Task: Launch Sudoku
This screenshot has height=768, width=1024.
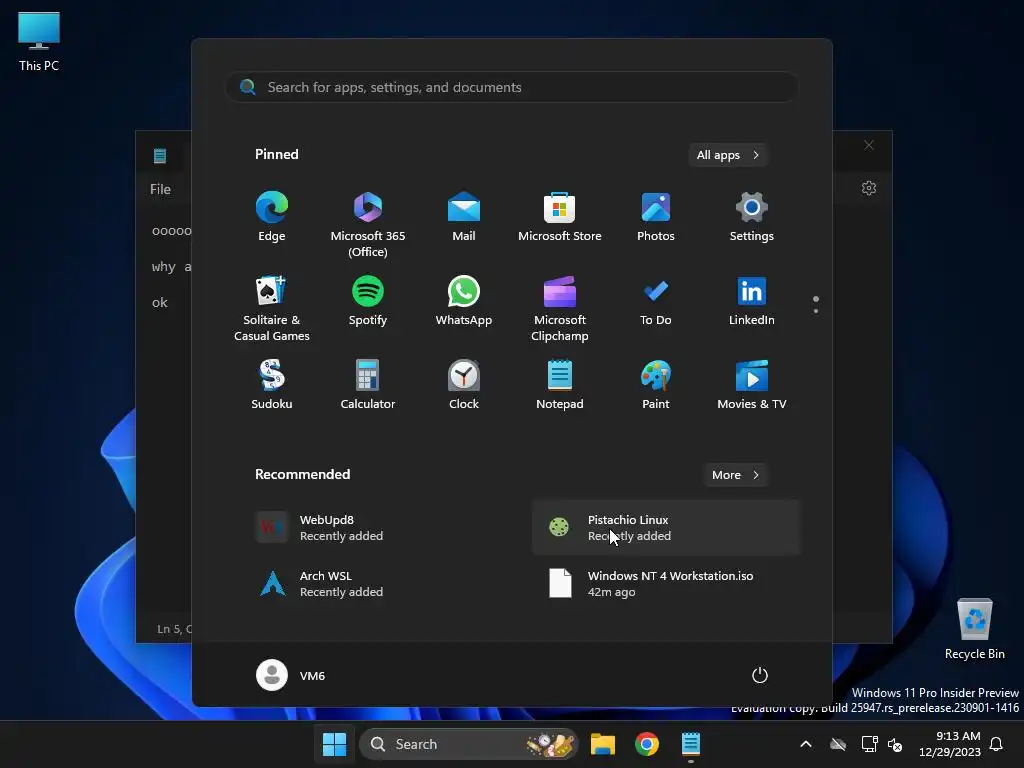Action: pyautogui.click(x=272, y=385)
